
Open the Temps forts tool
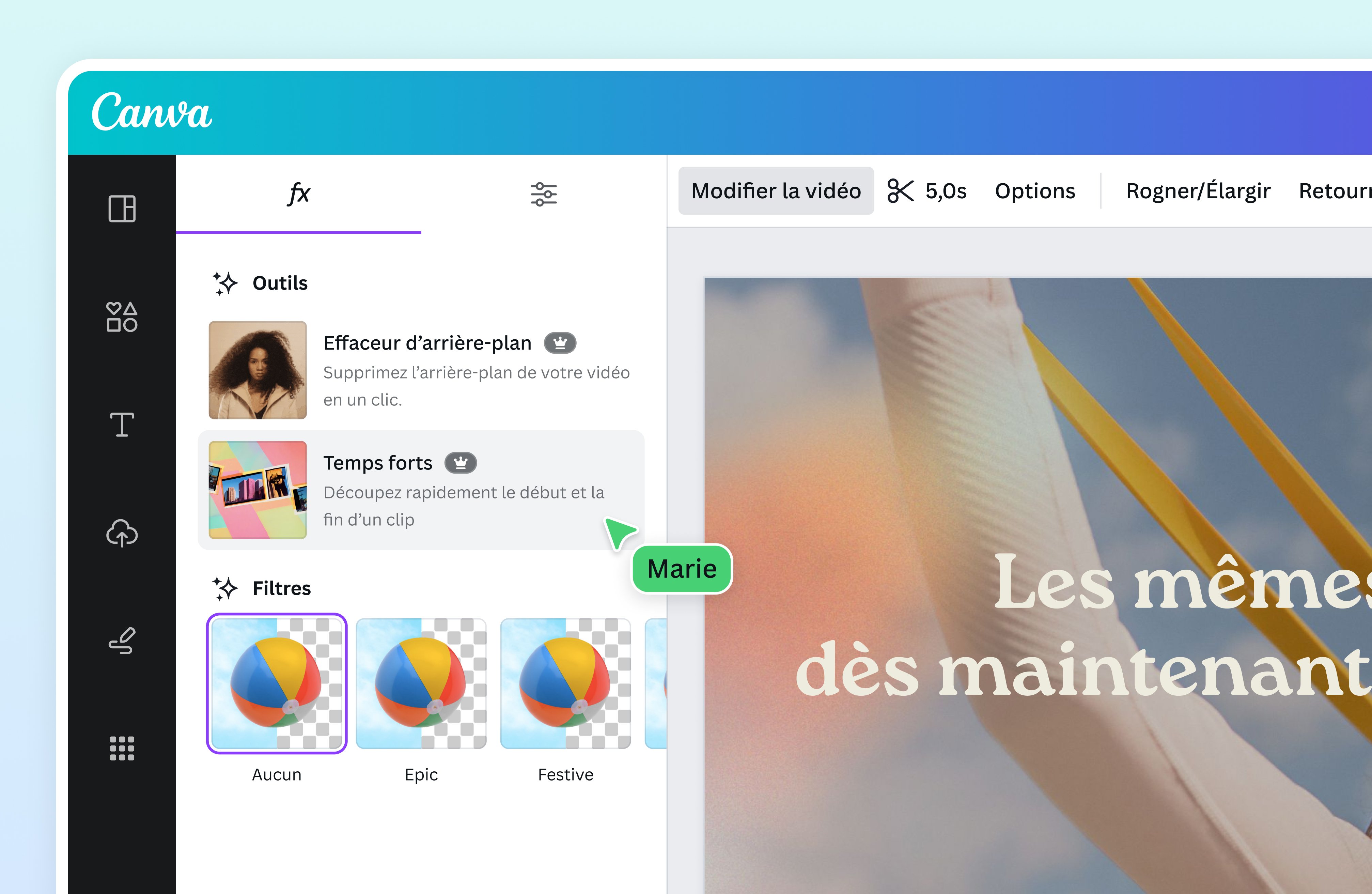[x=421, y=490]
